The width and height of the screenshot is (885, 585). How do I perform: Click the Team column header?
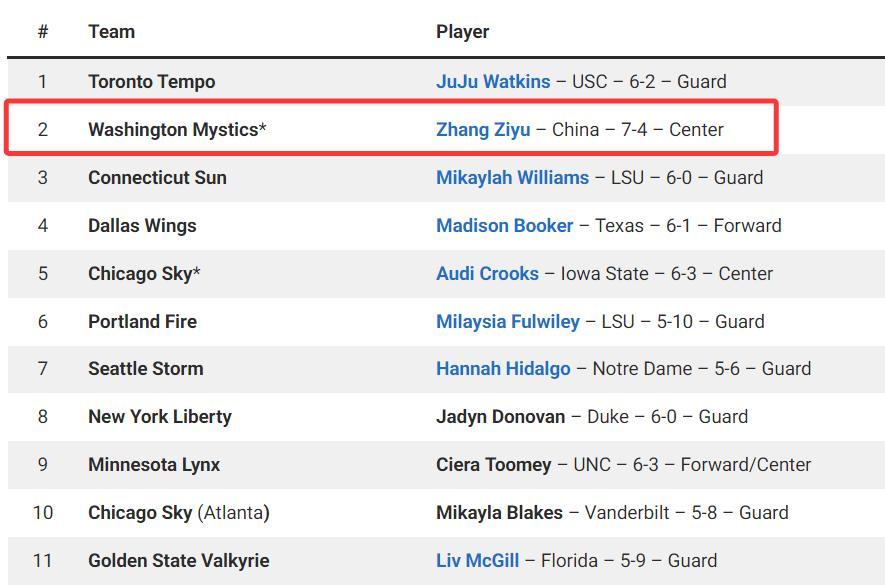click(x=111, y=32)
